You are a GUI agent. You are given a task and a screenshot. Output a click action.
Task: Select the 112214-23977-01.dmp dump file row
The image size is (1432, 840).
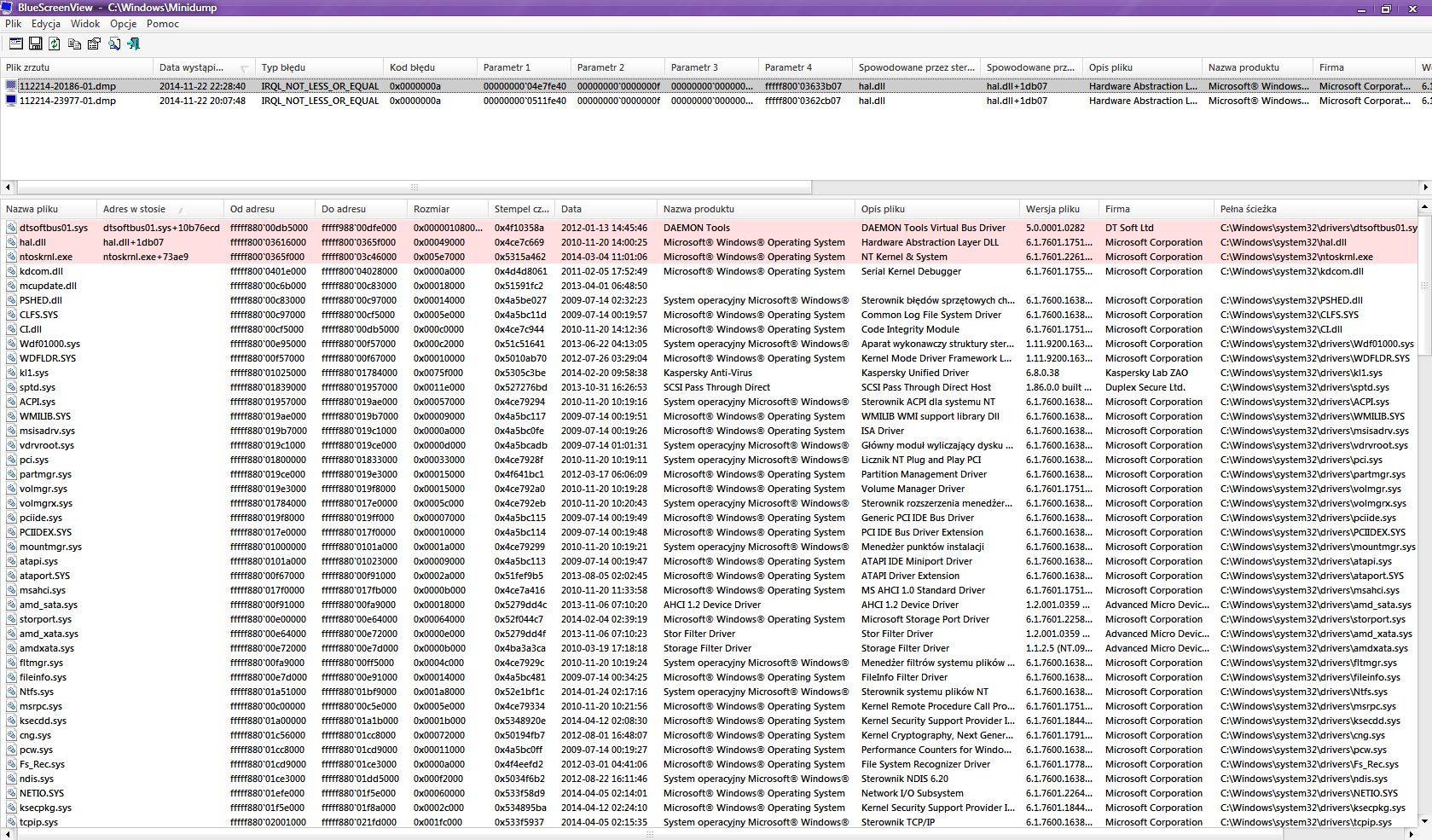click(x=67, y=101)
